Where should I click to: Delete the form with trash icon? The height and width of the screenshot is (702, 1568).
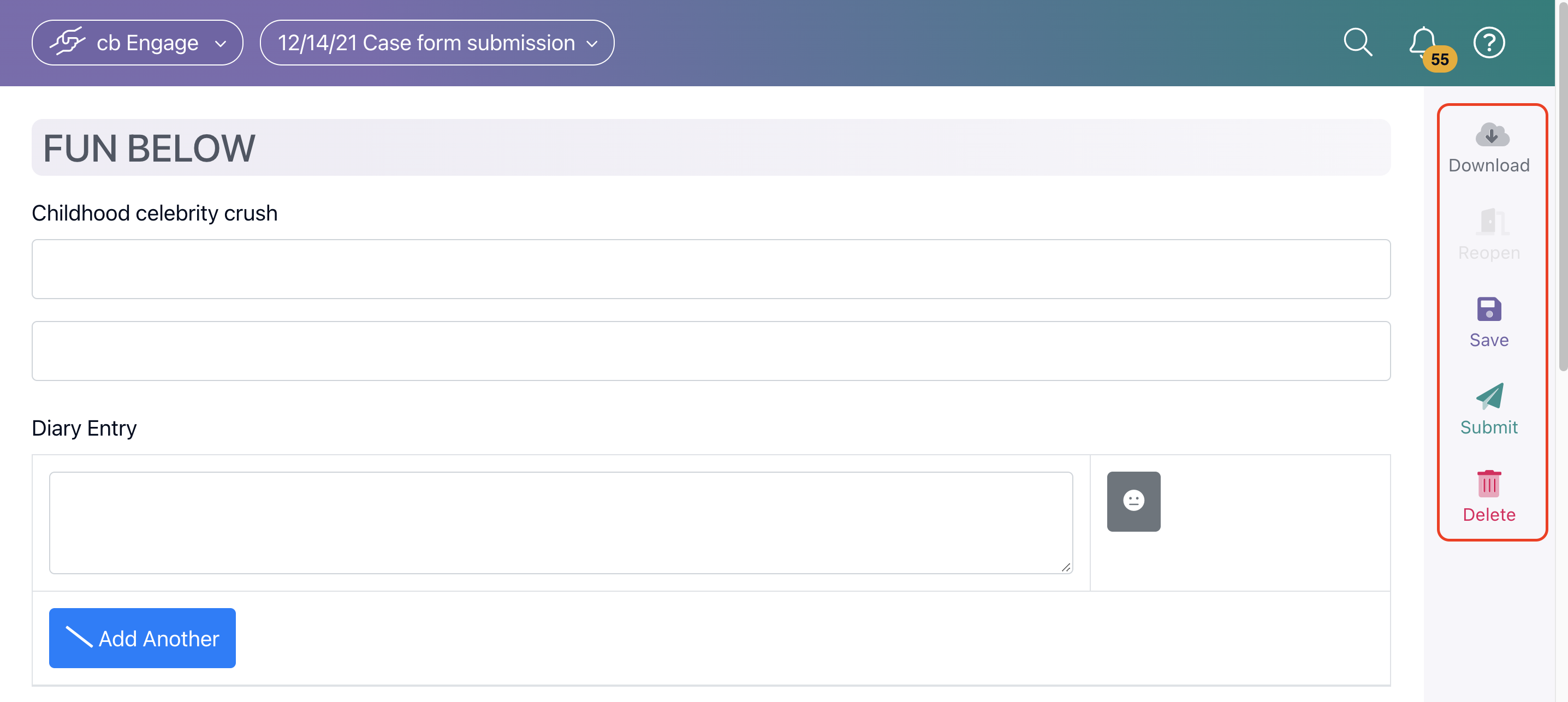click(1489, 484)
